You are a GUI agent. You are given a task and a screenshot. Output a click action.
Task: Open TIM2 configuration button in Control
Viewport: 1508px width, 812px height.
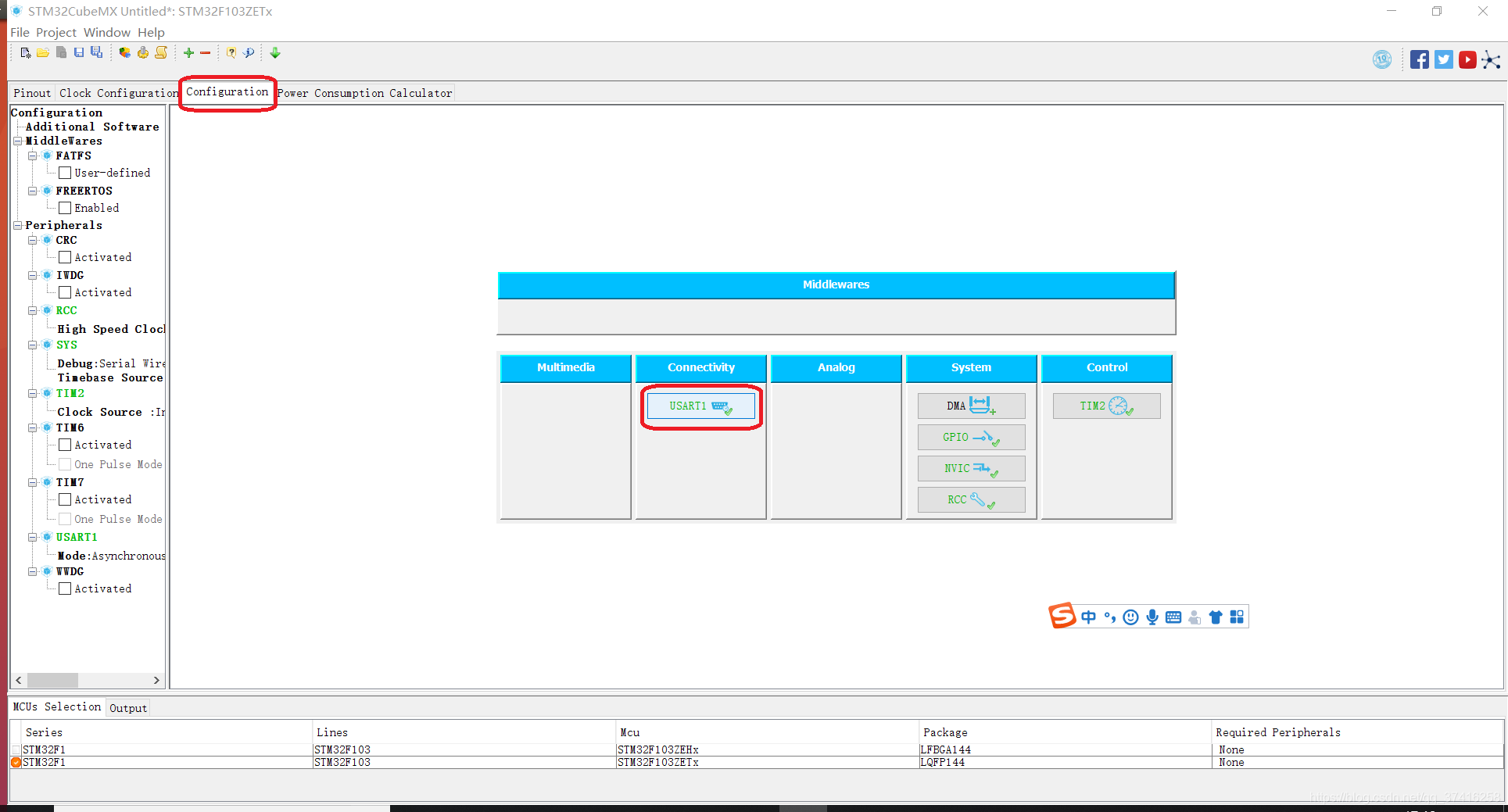click(1107, 406)
